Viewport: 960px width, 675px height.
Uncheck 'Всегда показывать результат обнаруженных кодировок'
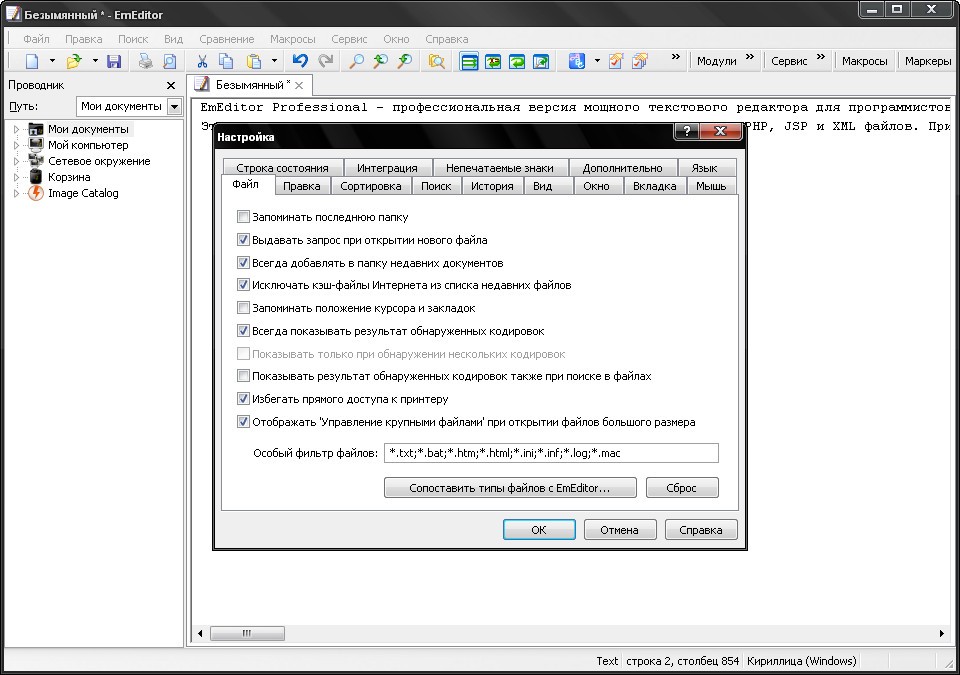pos(243,331)
